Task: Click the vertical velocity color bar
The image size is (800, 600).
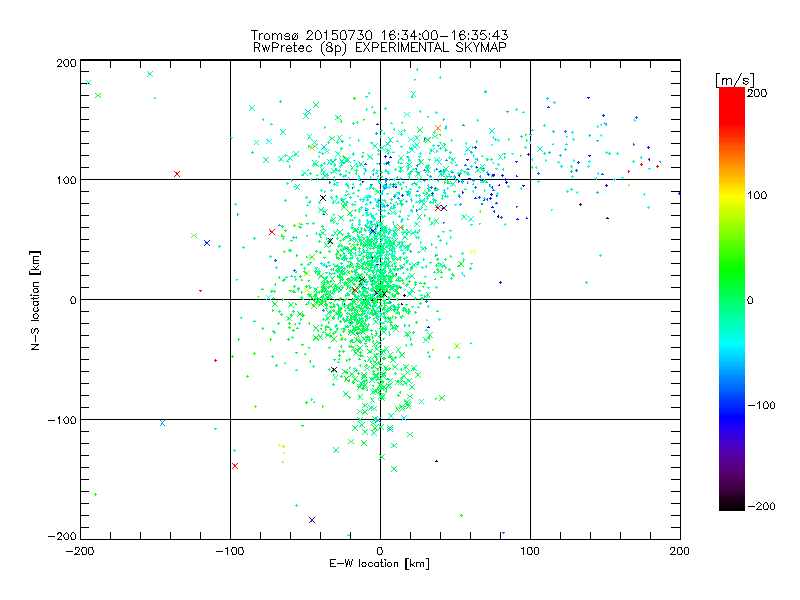Action: [x=732, y=298]
